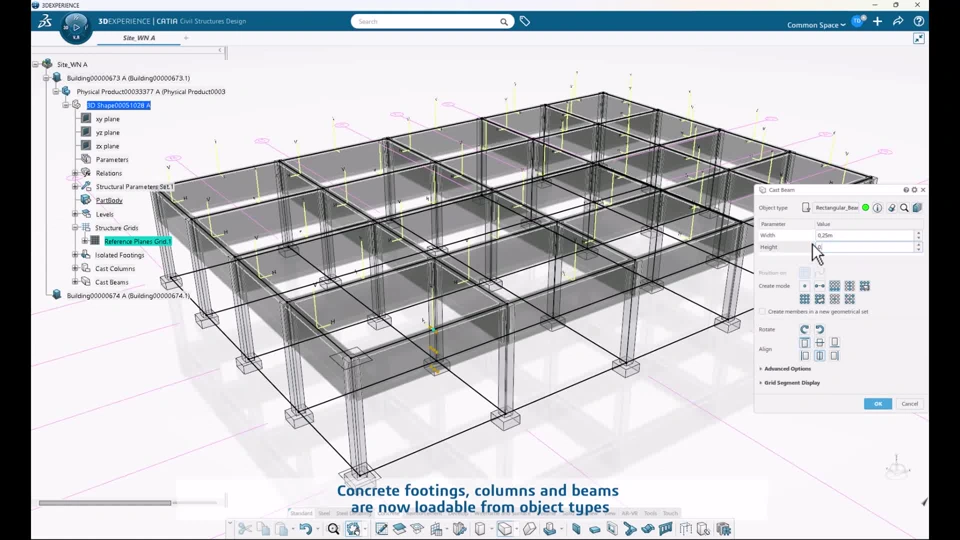Click the pencil sketch icon in the bottom toolbar
960x540 pixels.
381,528
